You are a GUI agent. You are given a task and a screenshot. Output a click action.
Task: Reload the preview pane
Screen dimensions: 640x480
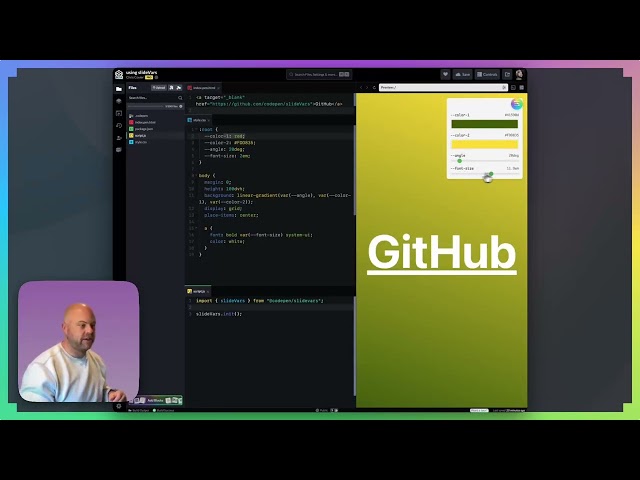(374, 87)
